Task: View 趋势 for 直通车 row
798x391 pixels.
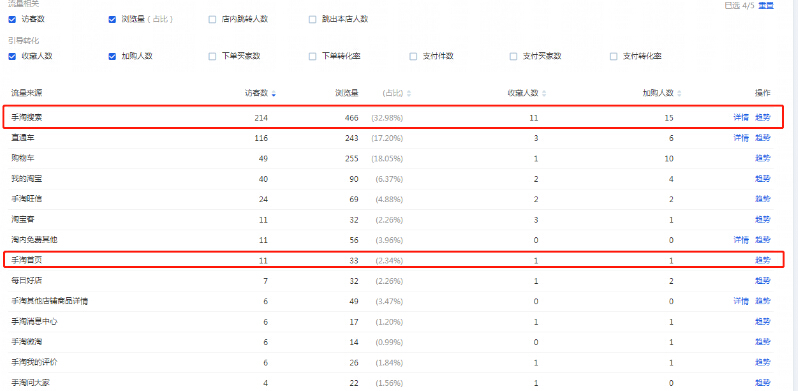Action: [762, 138]
